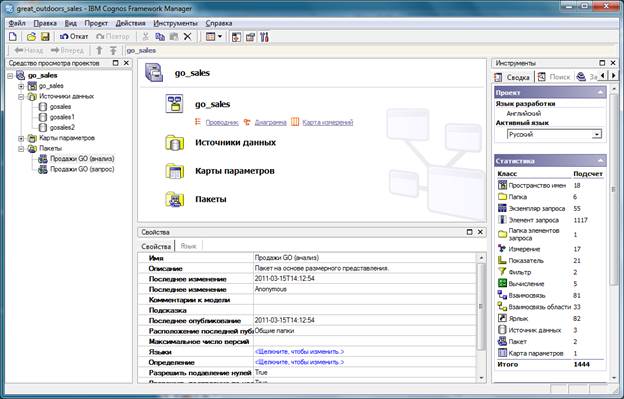Click the Откат undo button
The width and height of the screenshot is (624, 399).
point(74,37)
